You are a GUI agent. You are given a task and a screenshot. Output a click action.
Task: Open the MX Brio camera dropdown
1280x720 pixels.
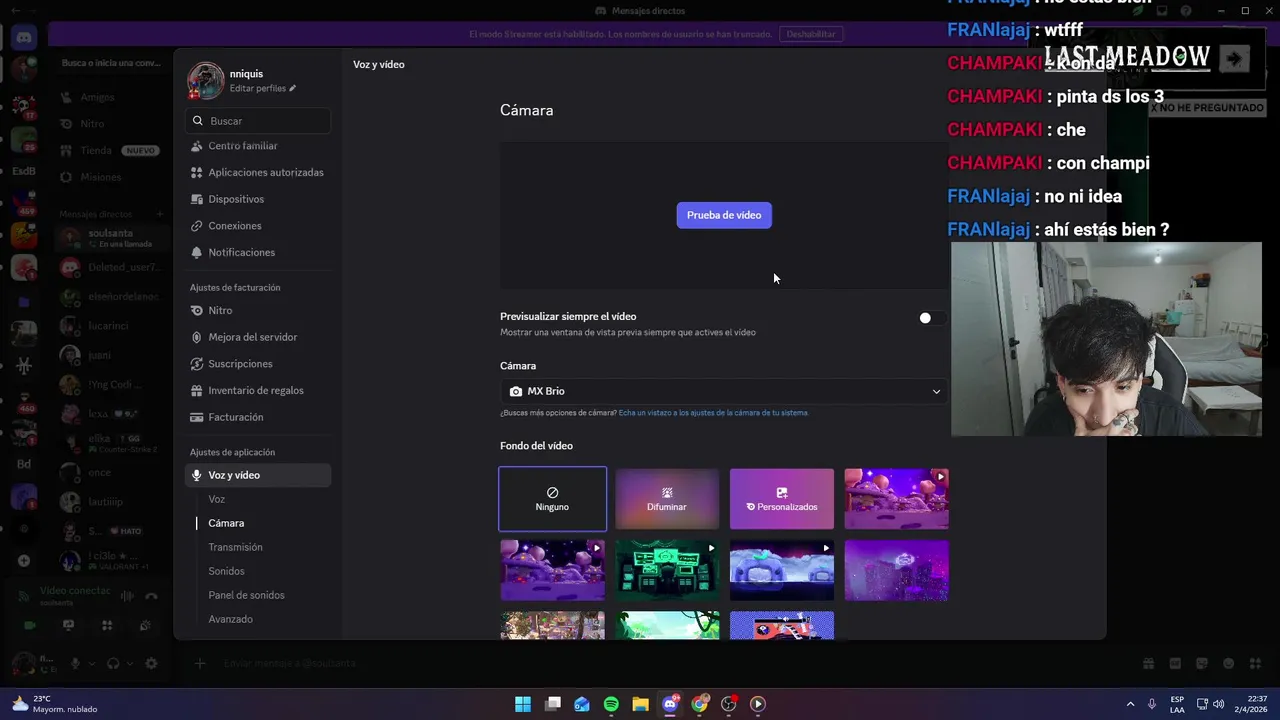(724, 391)
